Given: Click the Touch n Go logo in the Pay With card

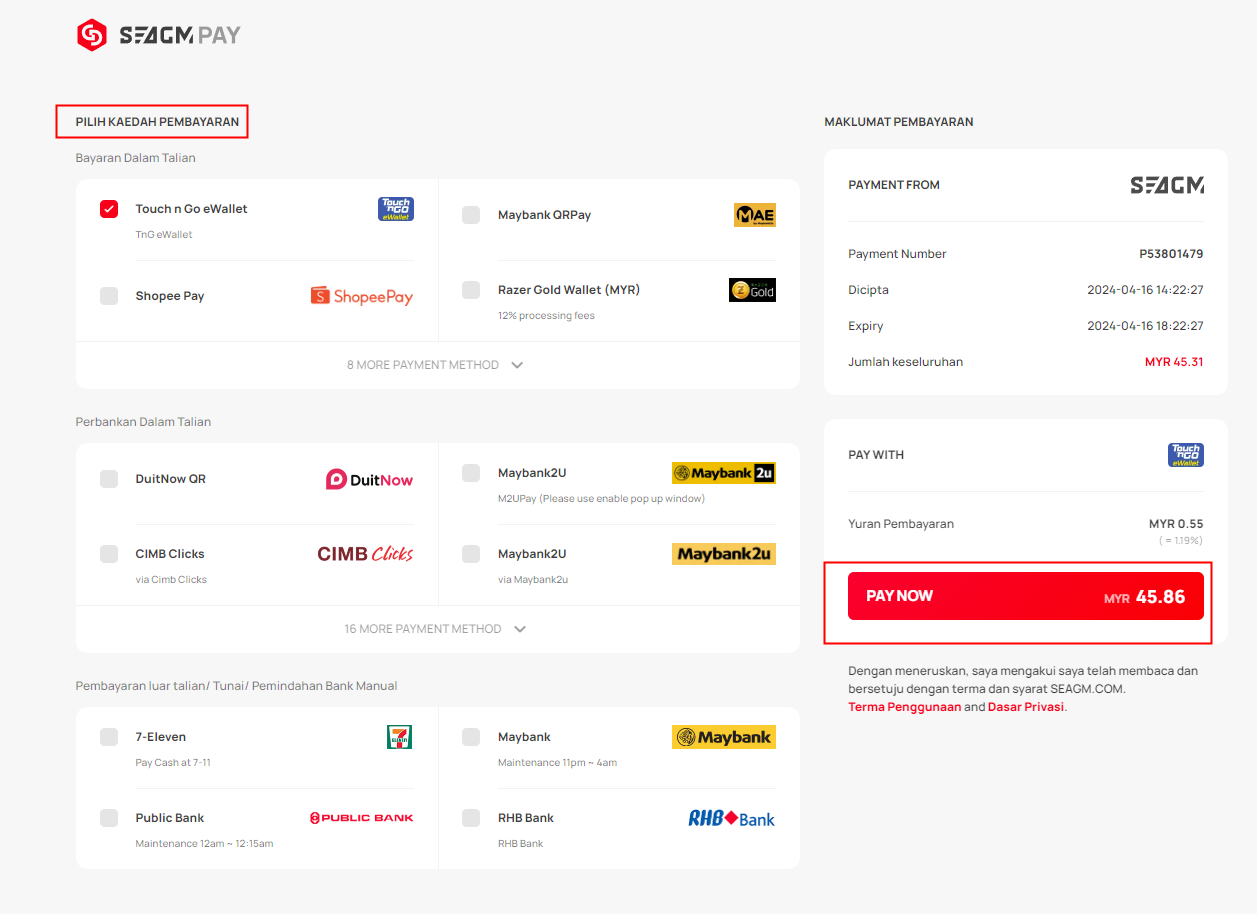Looking at the screenshot, I should point(1186,455).
